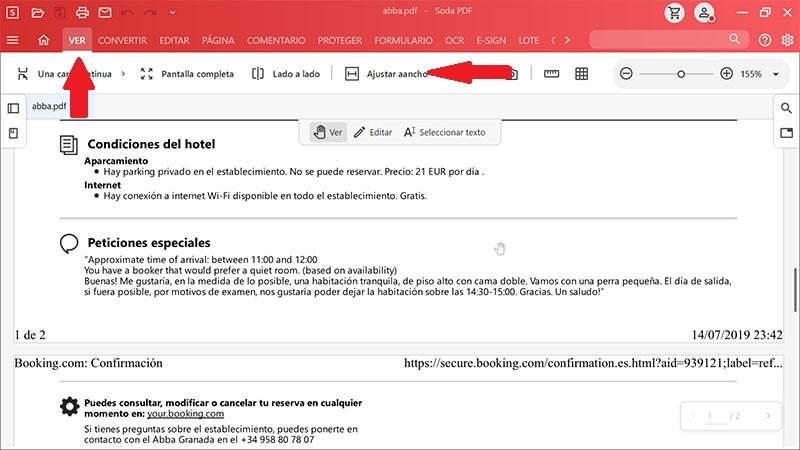Open the bookmarks panel icon on left

(x=13, y=133)
